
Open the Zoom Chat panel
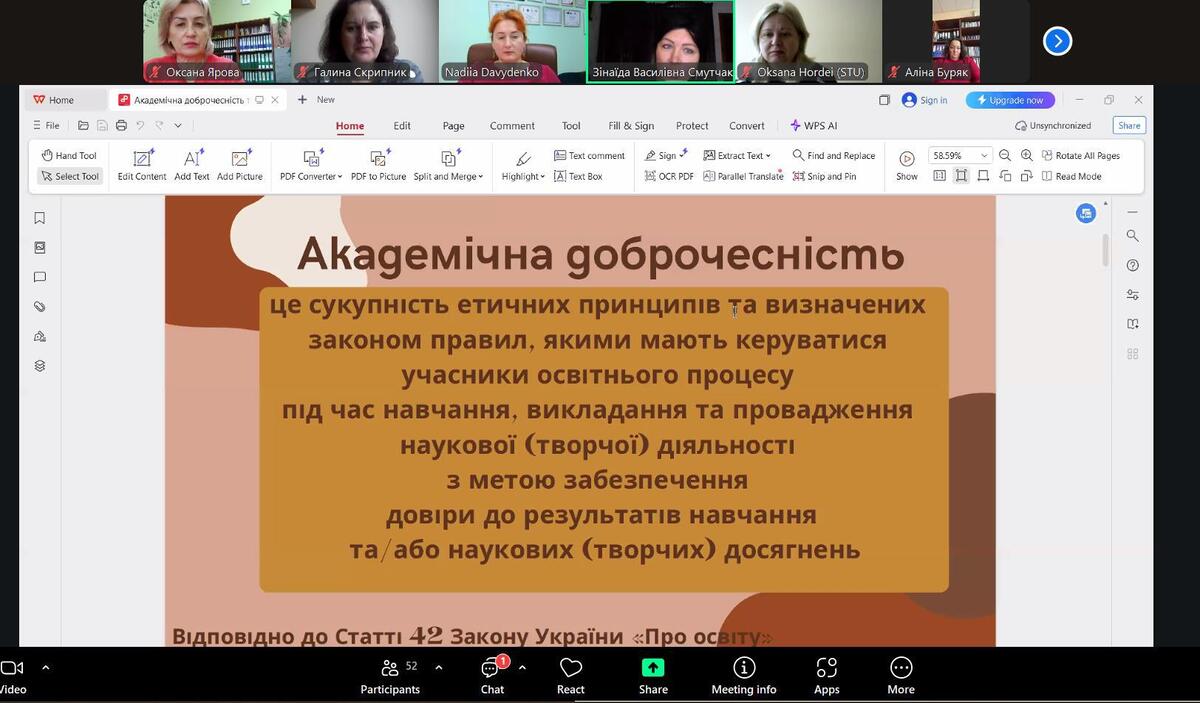tap(492, 675)
